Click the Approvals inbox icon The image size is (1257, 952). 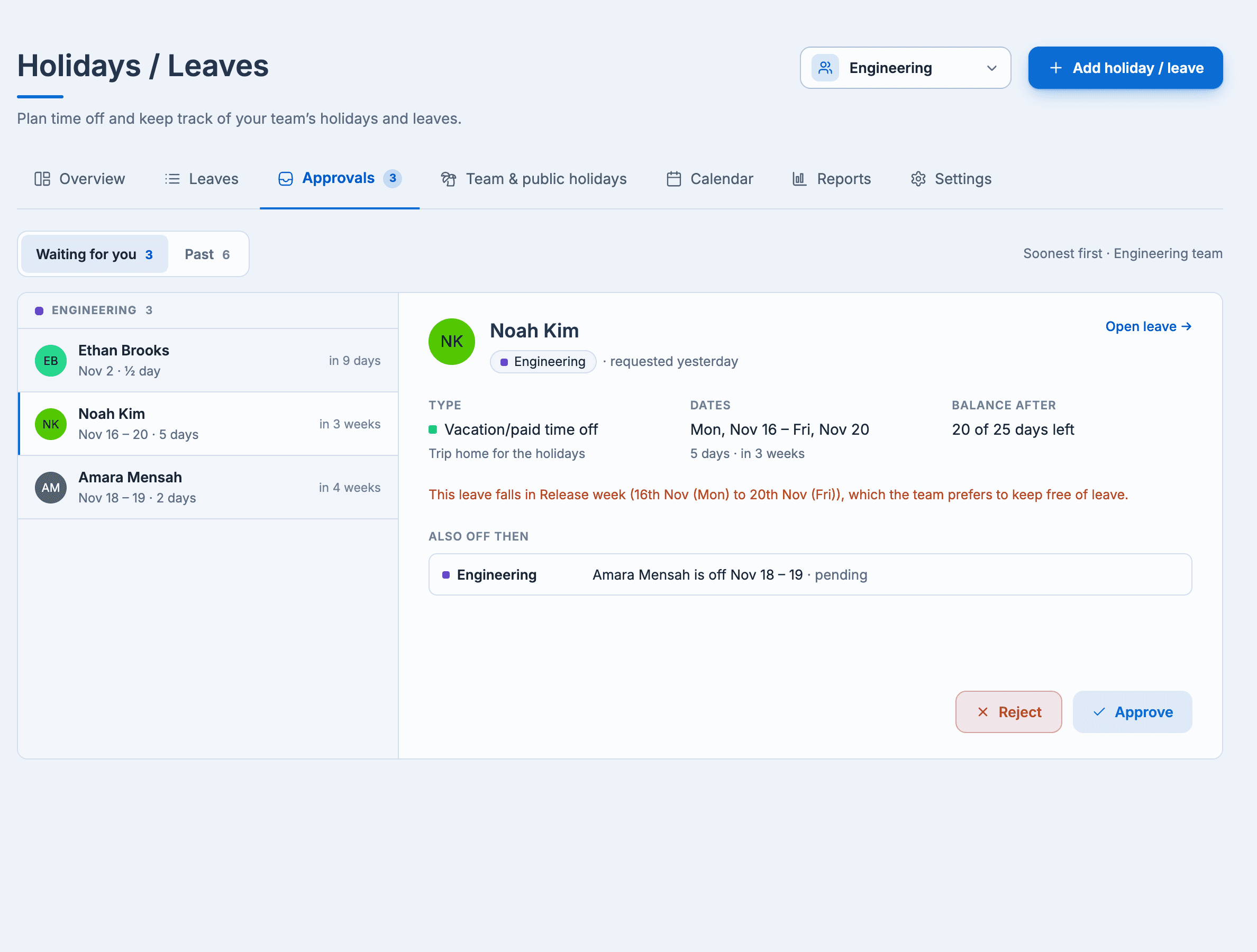286,179
